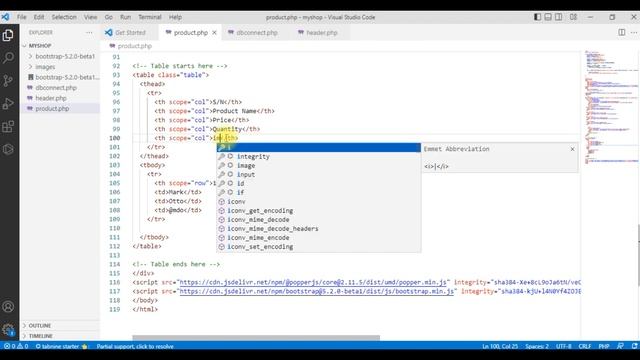Open bootstrap-5.2.0-beta1 archive file
The height and width of the screenshot is (360, 640).
pos(60,77)
